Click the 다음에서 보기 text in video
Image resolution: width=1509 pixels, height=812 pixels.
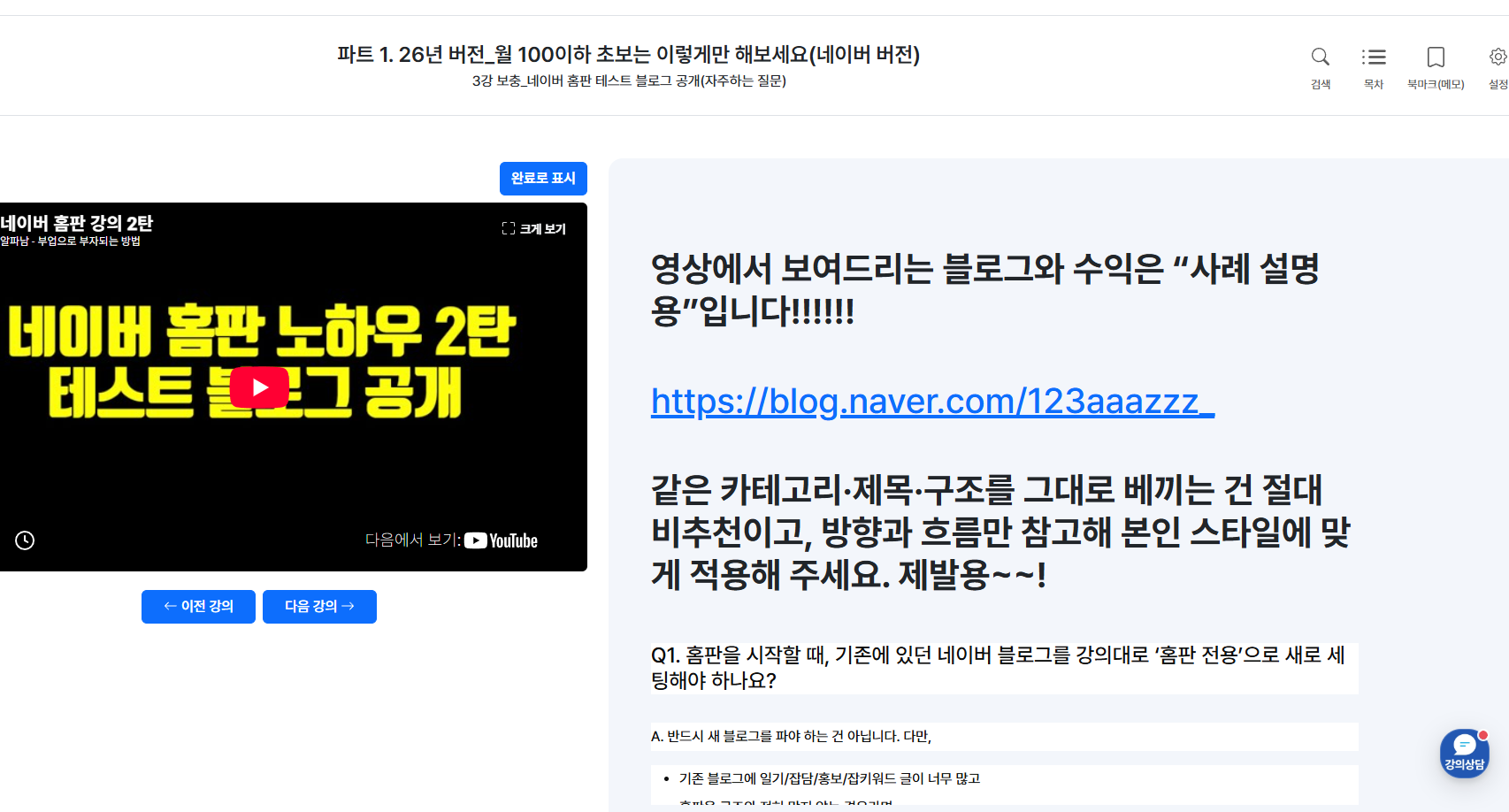tap(413, 540)
